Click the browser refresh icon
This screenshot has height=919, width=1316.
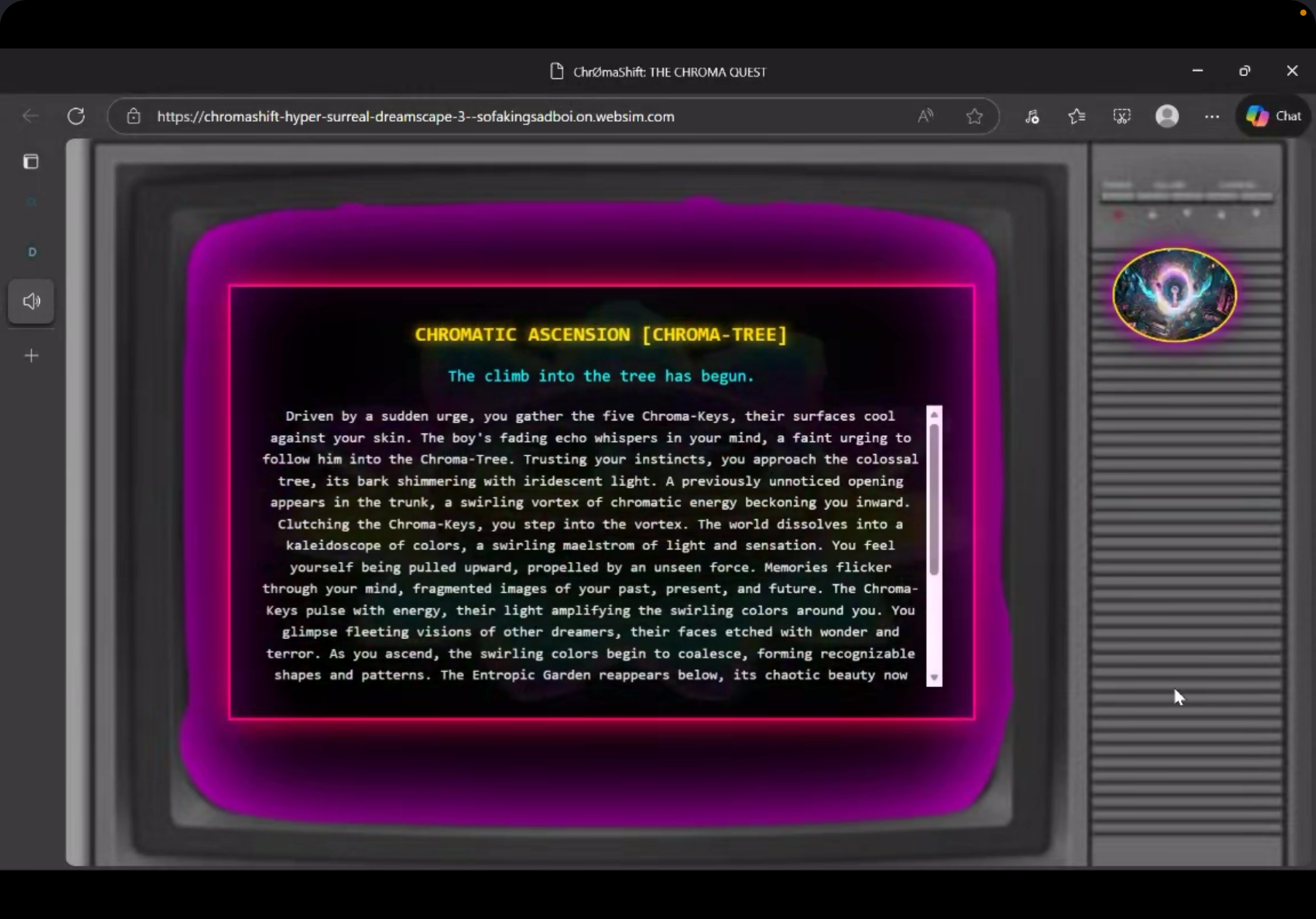coord(76,116)
